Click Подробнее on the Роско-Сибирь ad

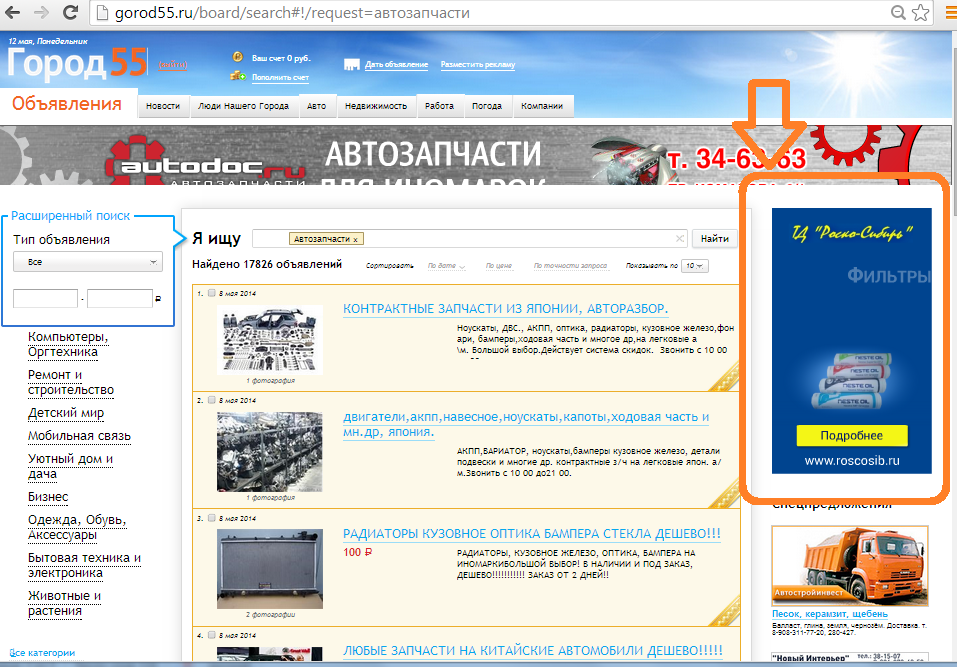click(852, 436)
